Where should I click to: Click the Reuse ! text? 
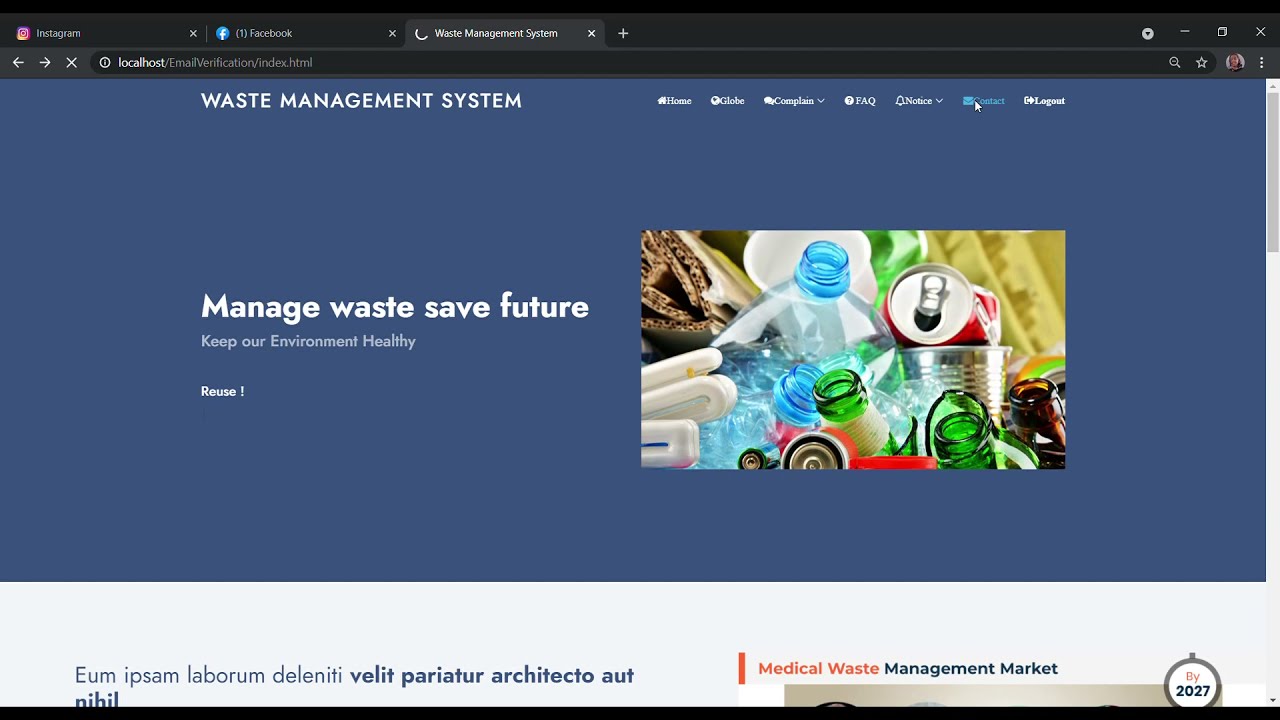tap(222, 391)
